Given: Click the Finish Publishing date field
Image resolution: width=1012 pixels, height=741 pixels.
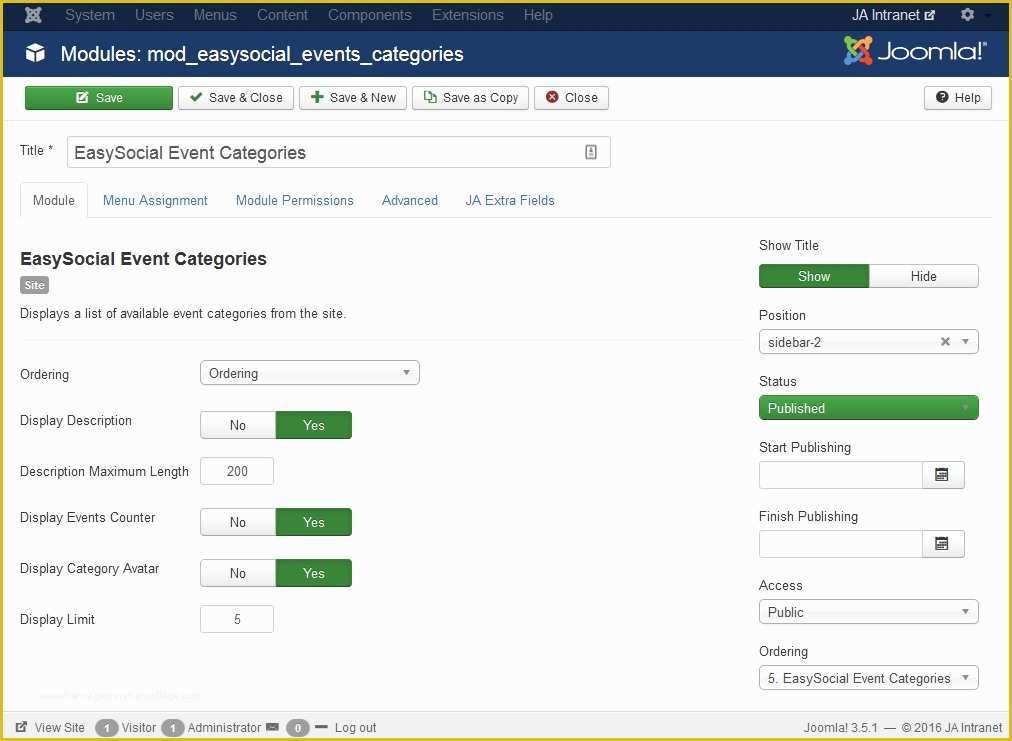Looking at the screenshot, I should click(x=840, y=544).
